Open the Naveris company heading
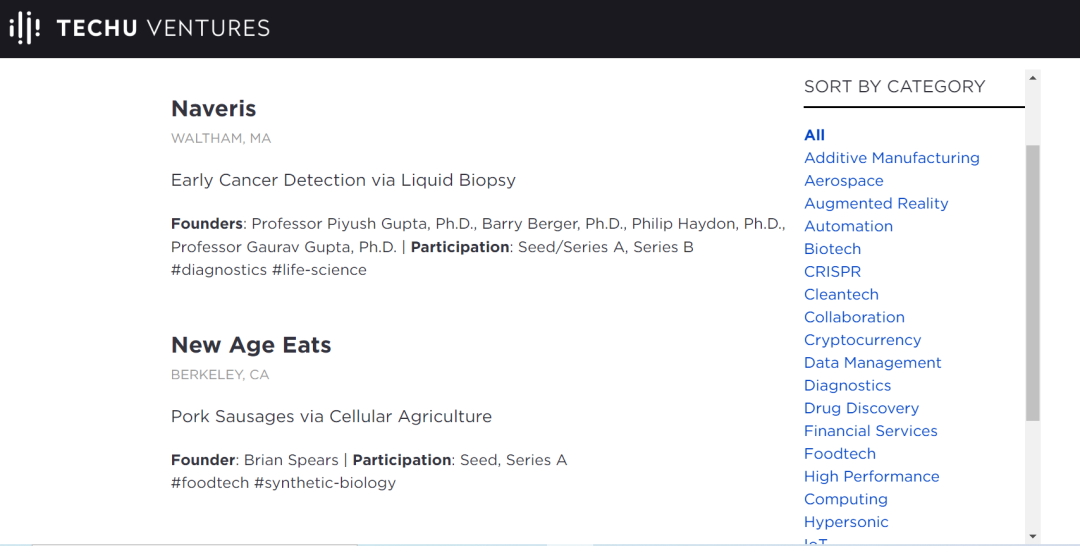 [214, 109]
